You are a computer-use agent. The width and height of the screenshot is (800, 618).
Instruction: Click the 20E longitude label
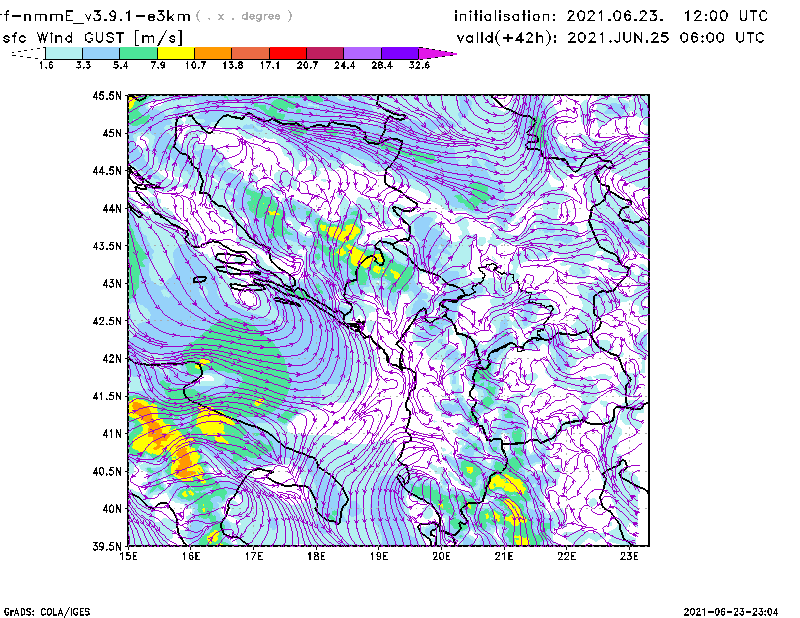pyautogui.click(x=441, y=556)
